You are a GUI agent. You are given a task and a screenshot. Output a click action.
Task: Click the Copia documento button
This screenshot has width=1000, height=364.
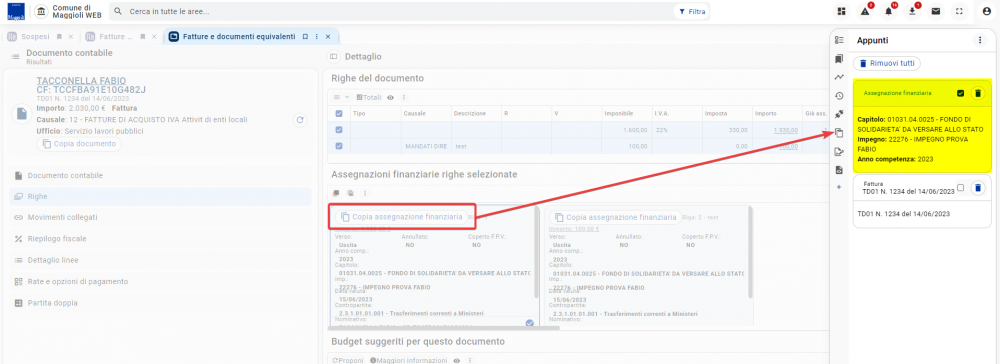pyautogui.click(x=79, y=144)
